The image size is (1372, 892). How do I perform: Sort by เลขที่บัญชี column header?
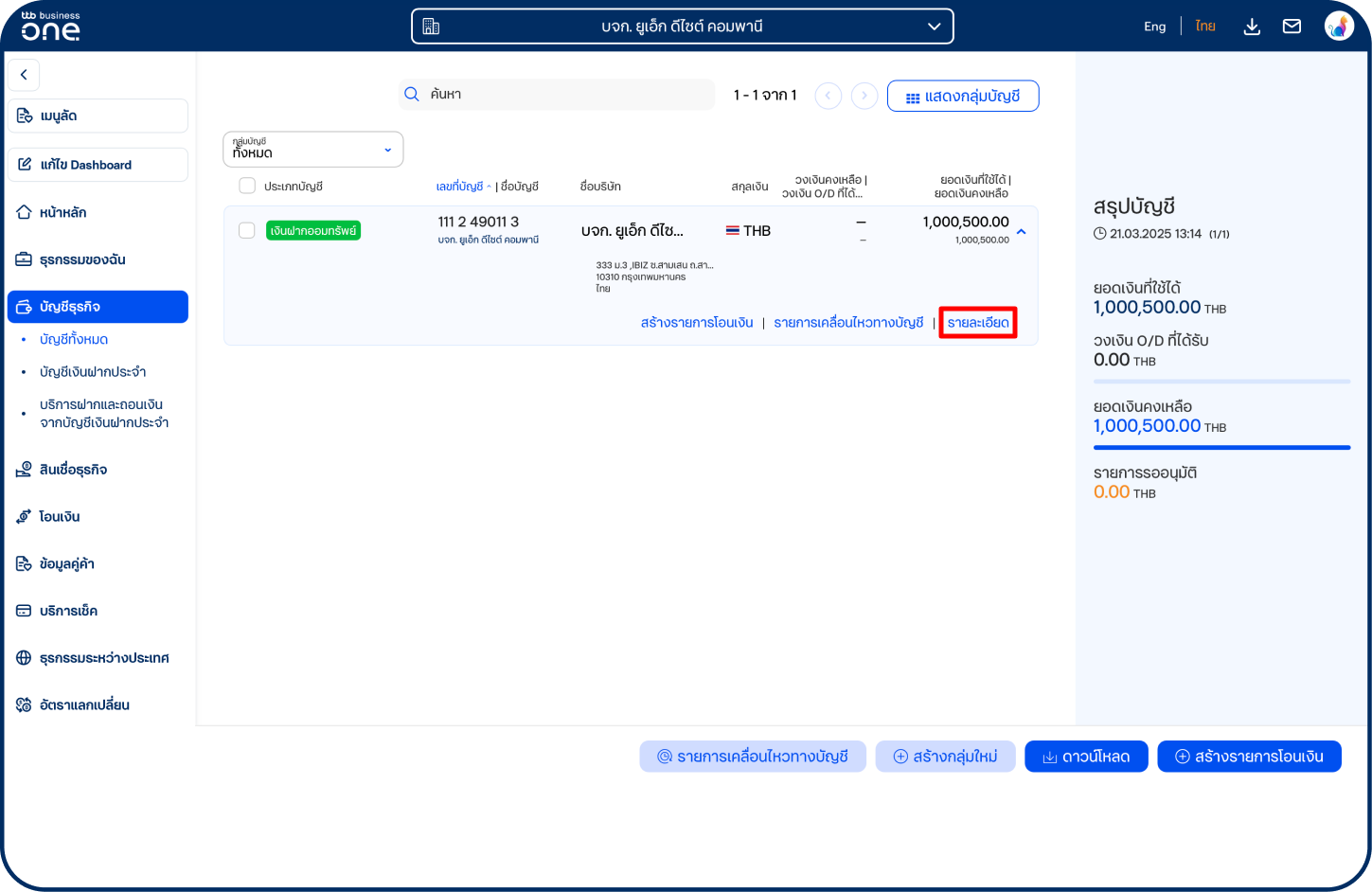coord(460,187)
